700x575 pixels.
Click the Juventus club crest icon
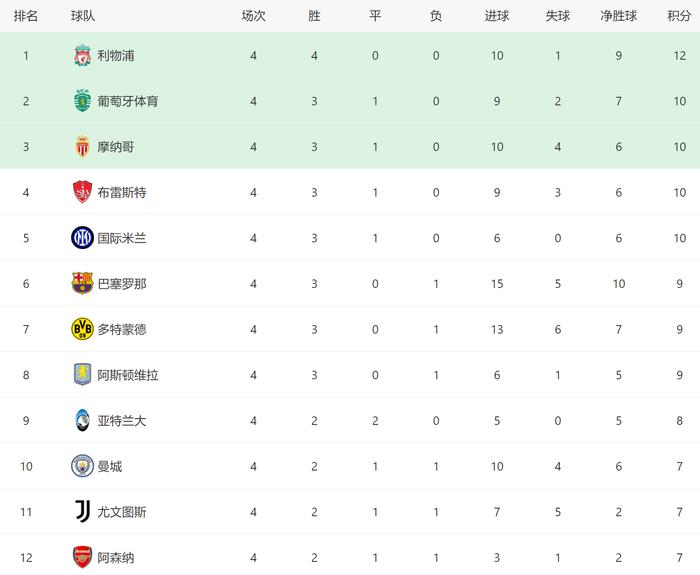coord(82,512)
